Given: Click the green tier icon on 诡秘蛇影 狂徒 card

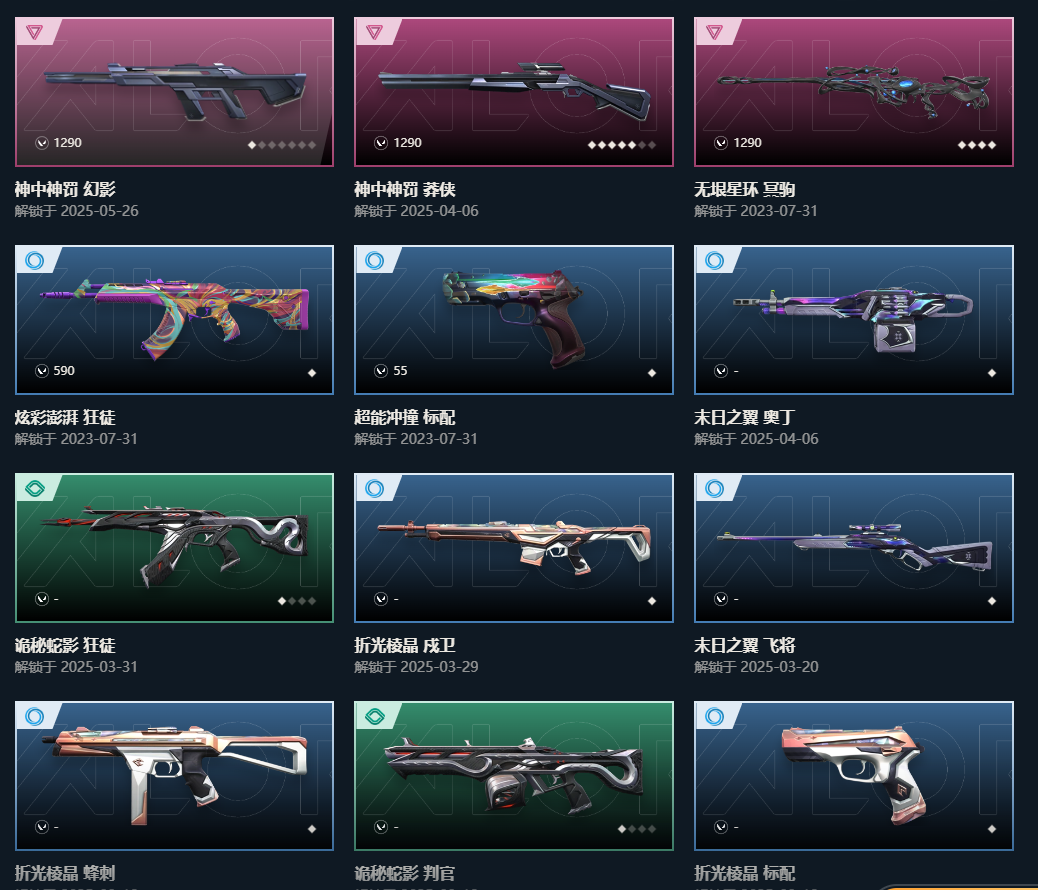Looking at the screenshot, I should (x=34, y=489).
